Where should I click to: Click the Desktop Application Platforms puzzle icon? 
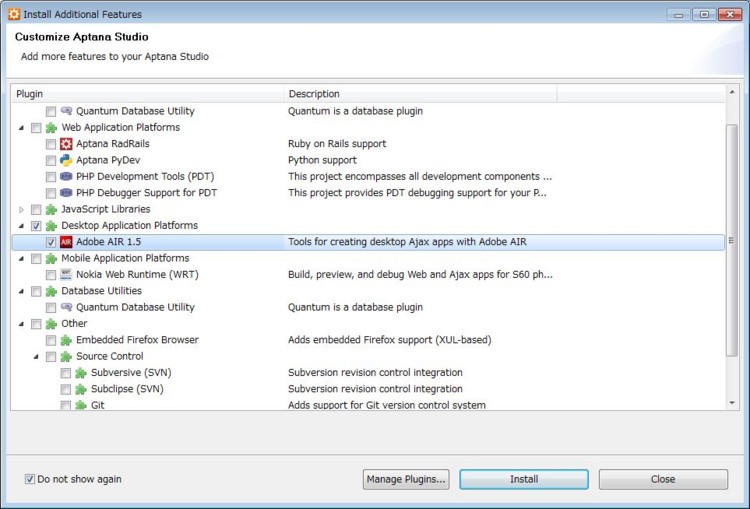(51, 226)
